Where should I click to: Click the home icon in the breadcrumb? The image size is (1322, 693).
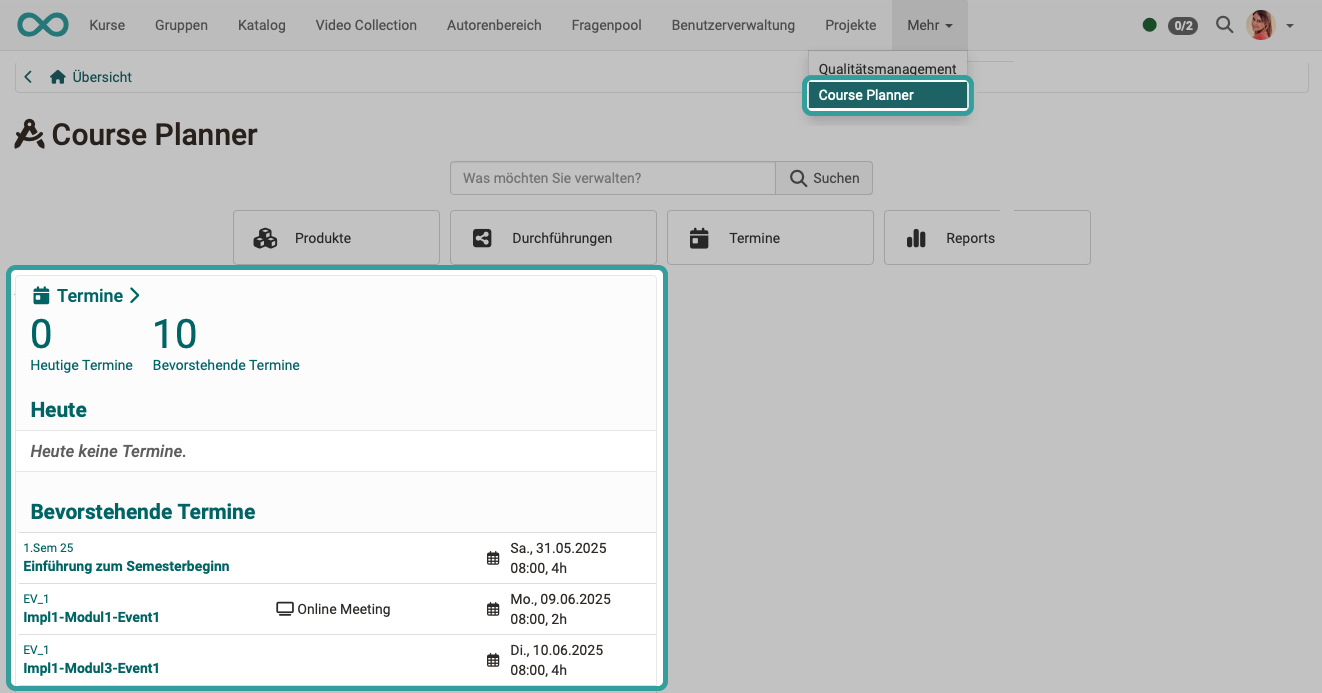coord(58,75)
